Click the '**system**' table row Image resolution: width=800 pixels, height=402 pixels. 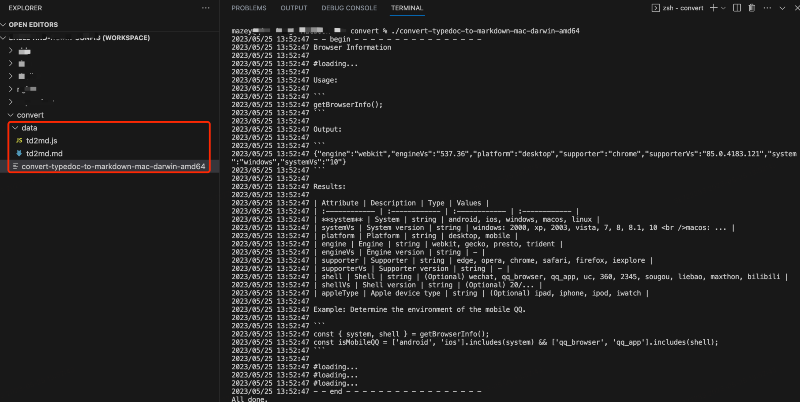pyautogui.click(x=456, y=219)
